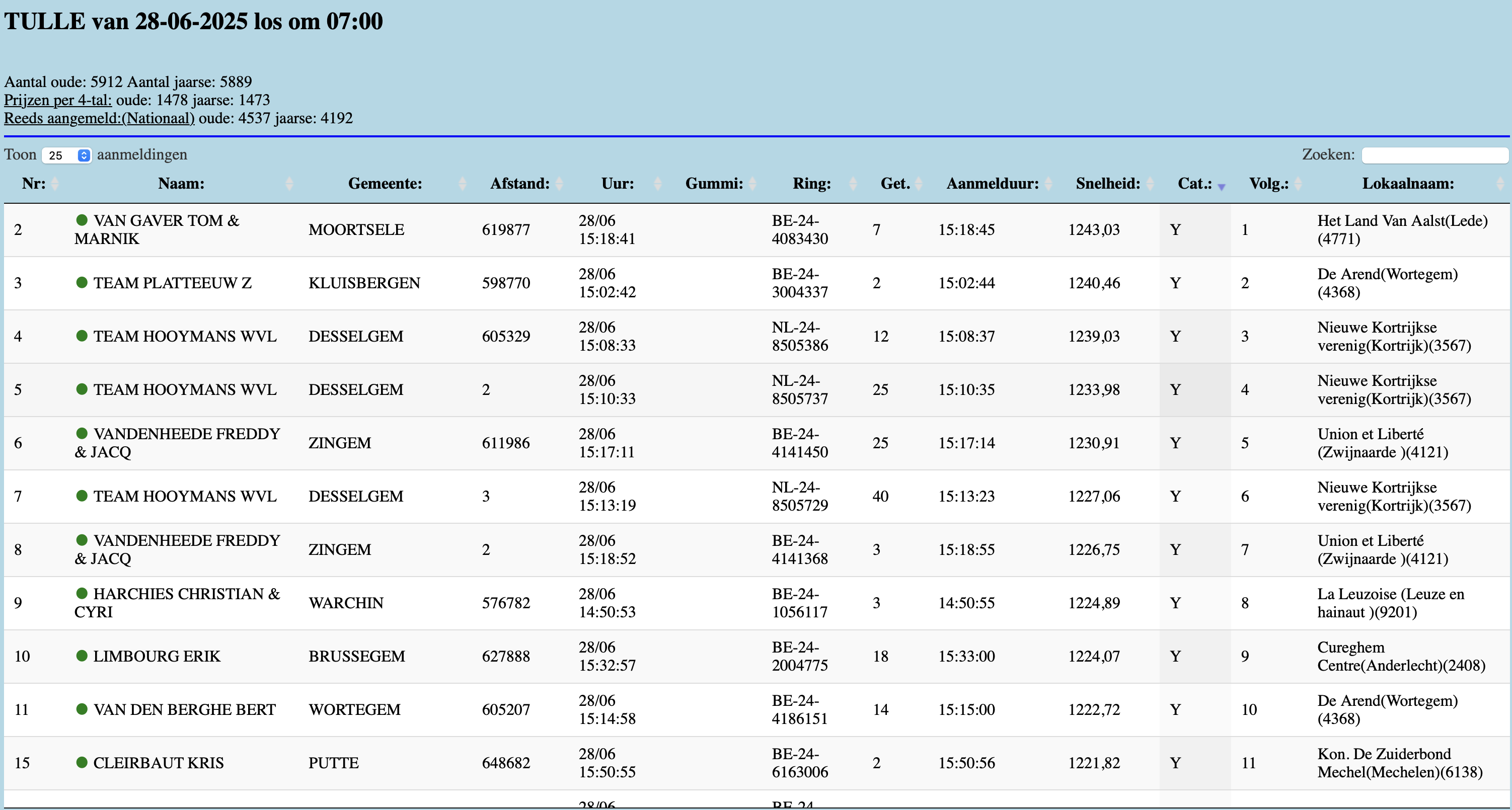The height and width of the screenshot is (810, 1512).
Task: Click green dot beside VAN GAVER TOM & MARNIK
Action: tap(82, 220)
